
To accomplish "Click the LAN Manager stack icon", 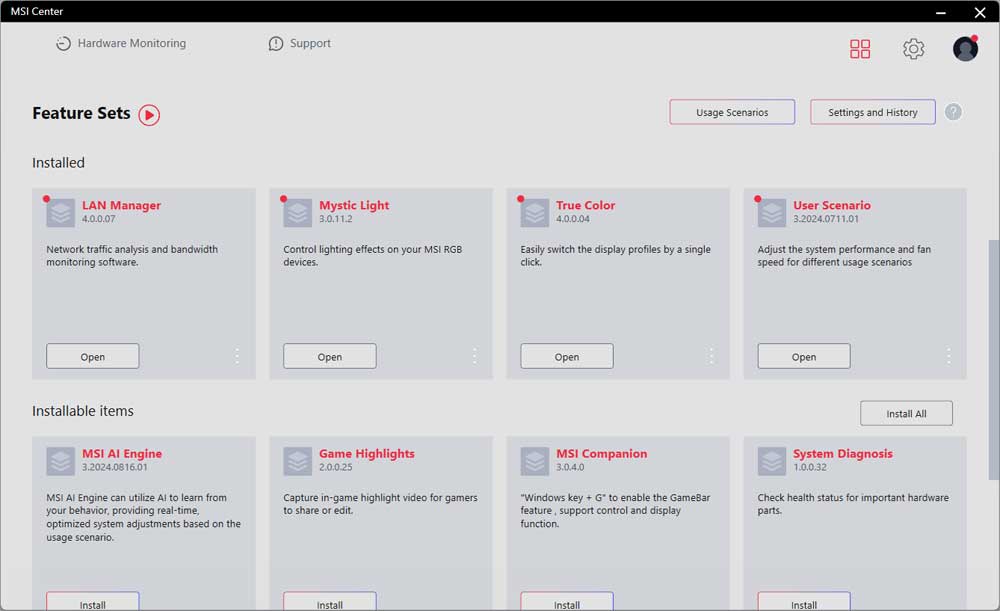I will 61,213.
